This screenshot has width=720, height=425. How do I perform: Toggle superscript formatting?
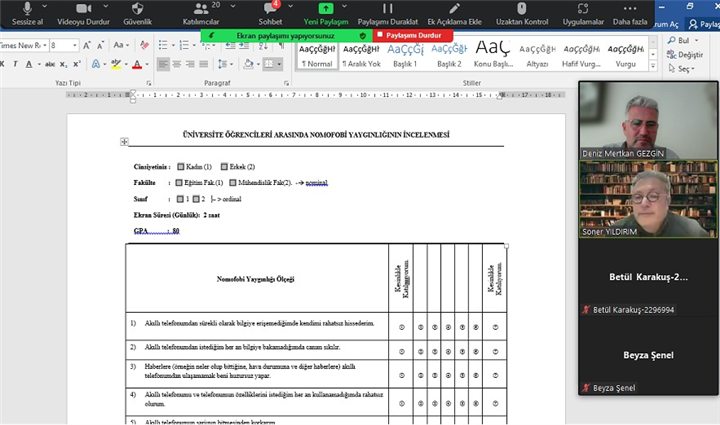click(x=77, y=64)
